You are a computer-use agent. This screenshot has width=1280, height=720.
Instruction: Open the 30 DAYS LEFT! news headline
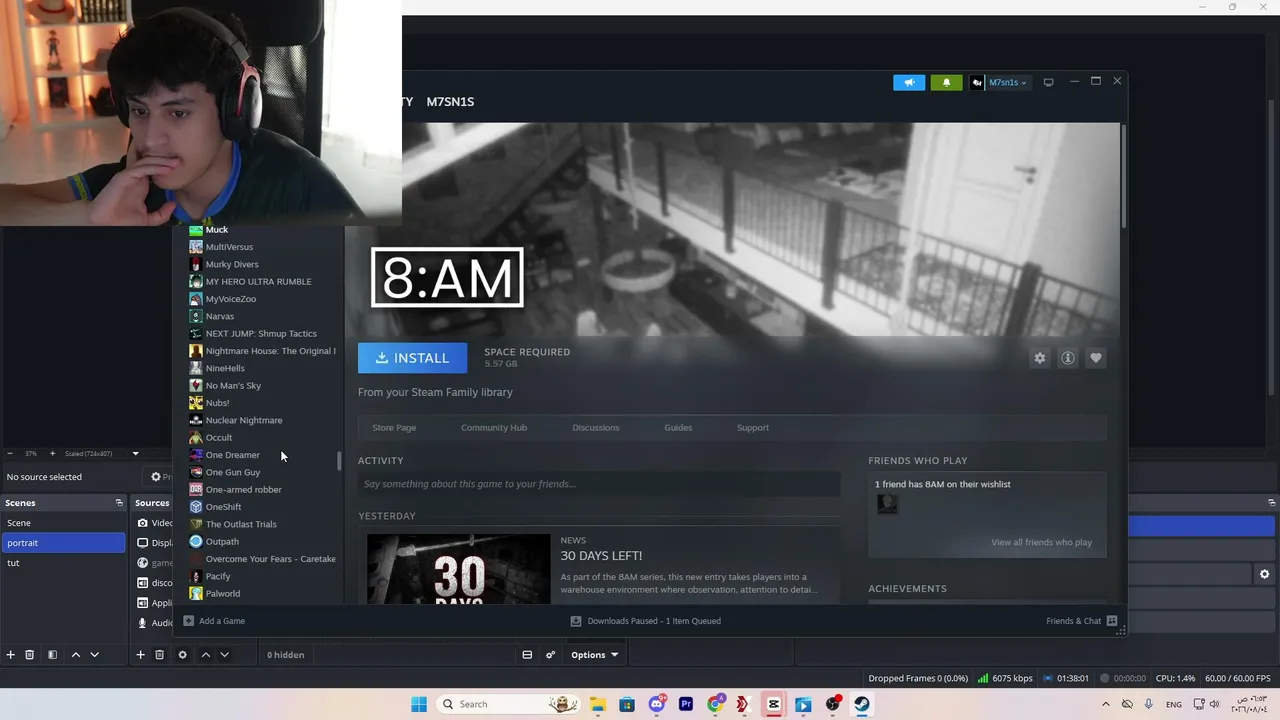coord(601,556)
